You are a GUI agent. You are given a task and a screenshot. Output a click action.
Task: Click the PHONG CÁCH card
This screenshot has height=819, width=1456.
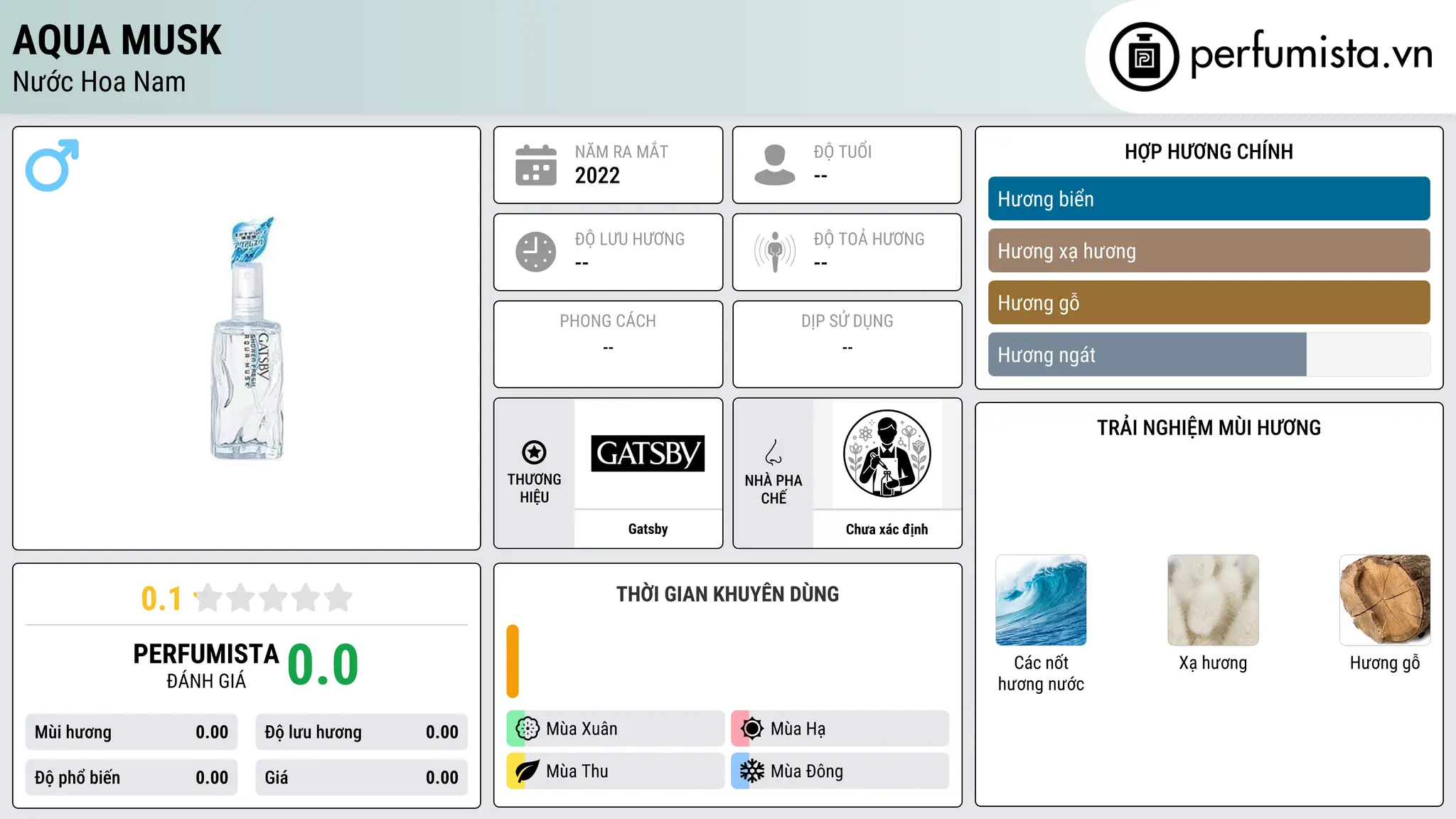(608, 344)
